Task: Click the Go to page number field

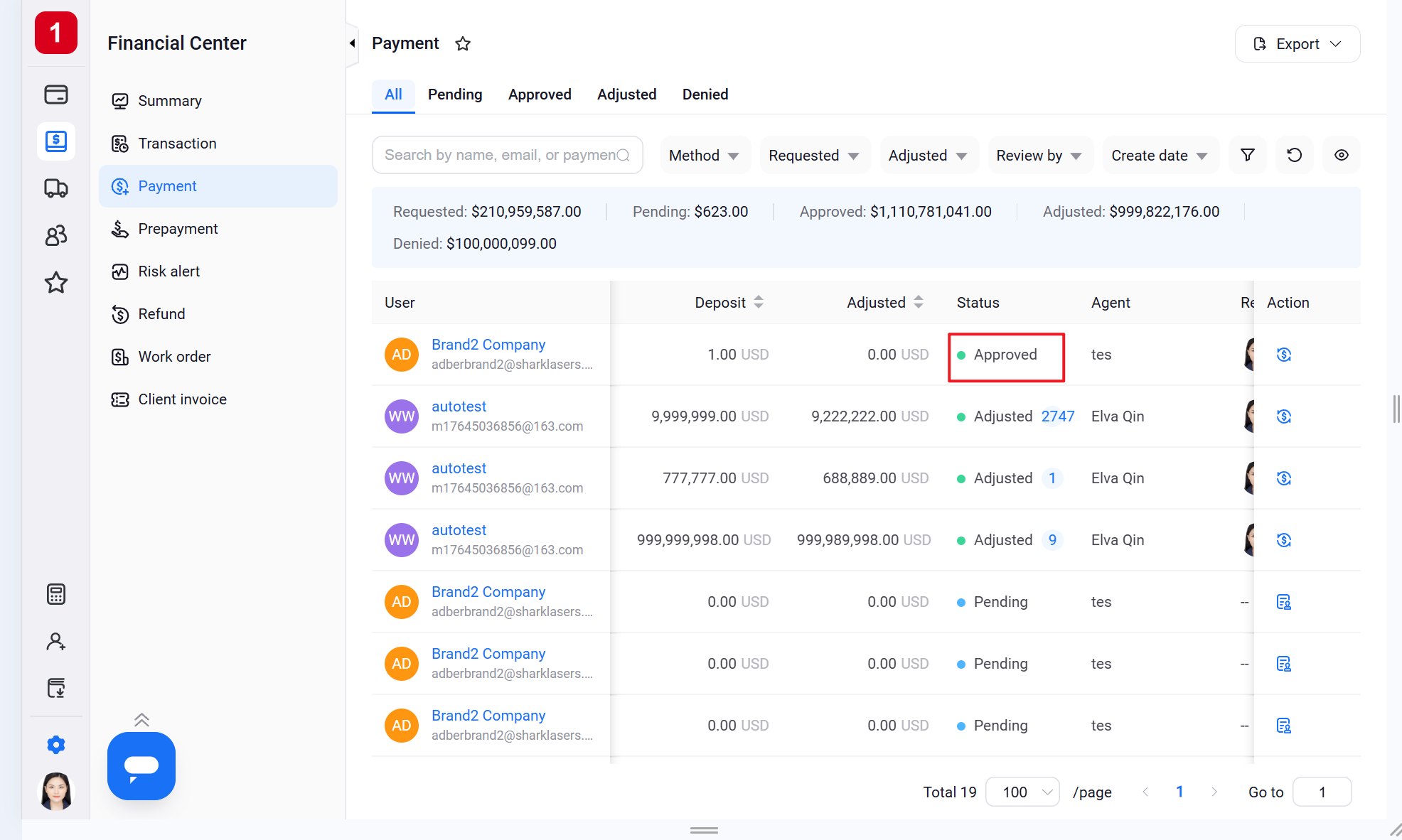Action: click(x=1322, y=792)
